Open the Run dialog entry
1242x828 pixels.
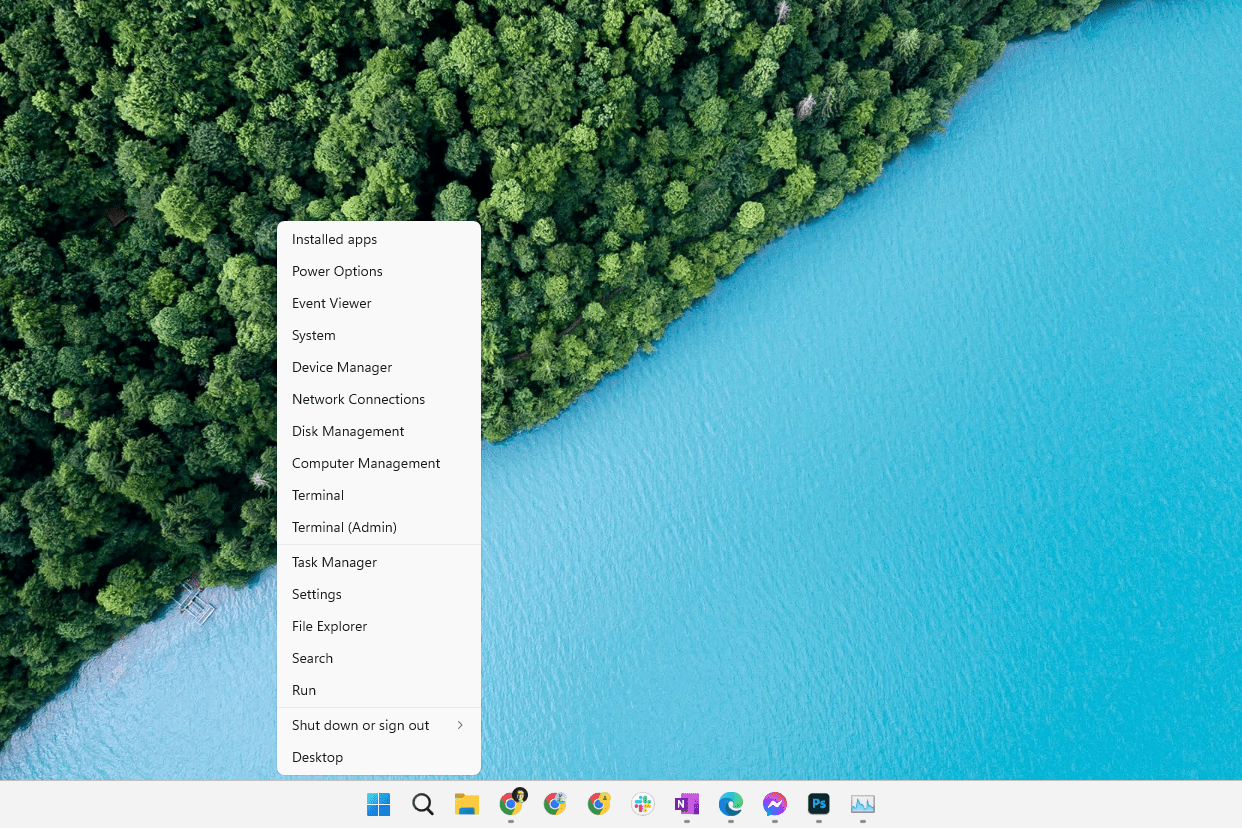coord(379,690)
